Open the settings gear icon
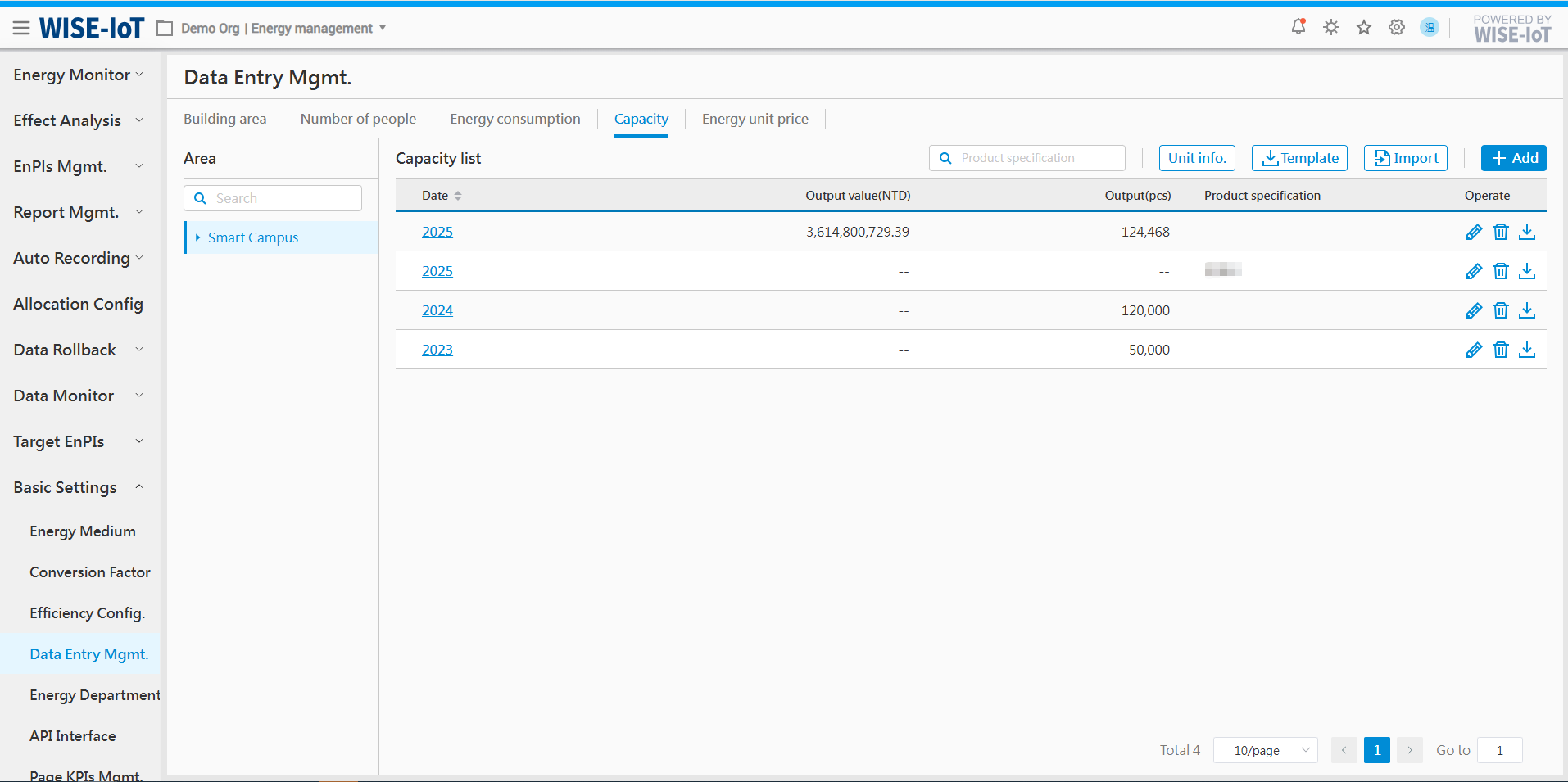 click(x=1397, y=27)
